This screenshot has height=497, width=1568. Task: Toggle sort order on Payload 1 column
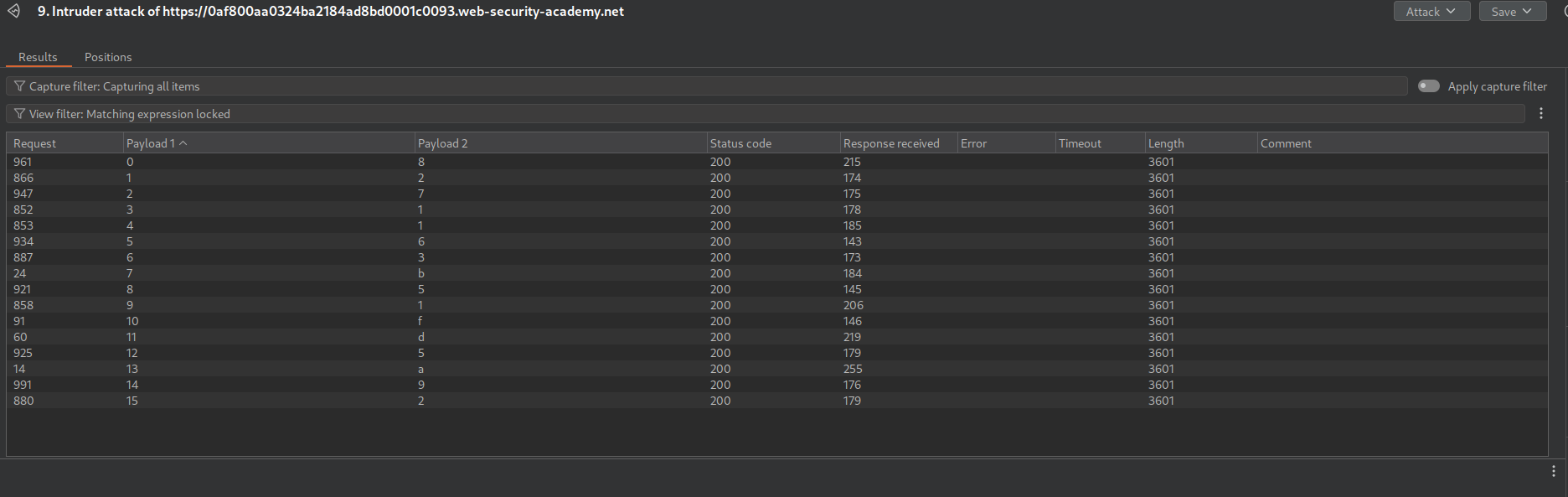click(x=157, y=143)
